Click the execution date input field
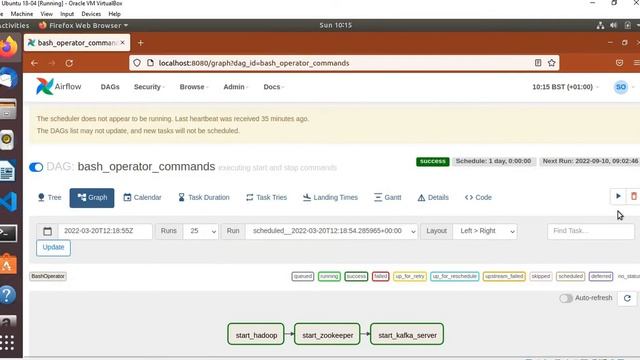 105,231
